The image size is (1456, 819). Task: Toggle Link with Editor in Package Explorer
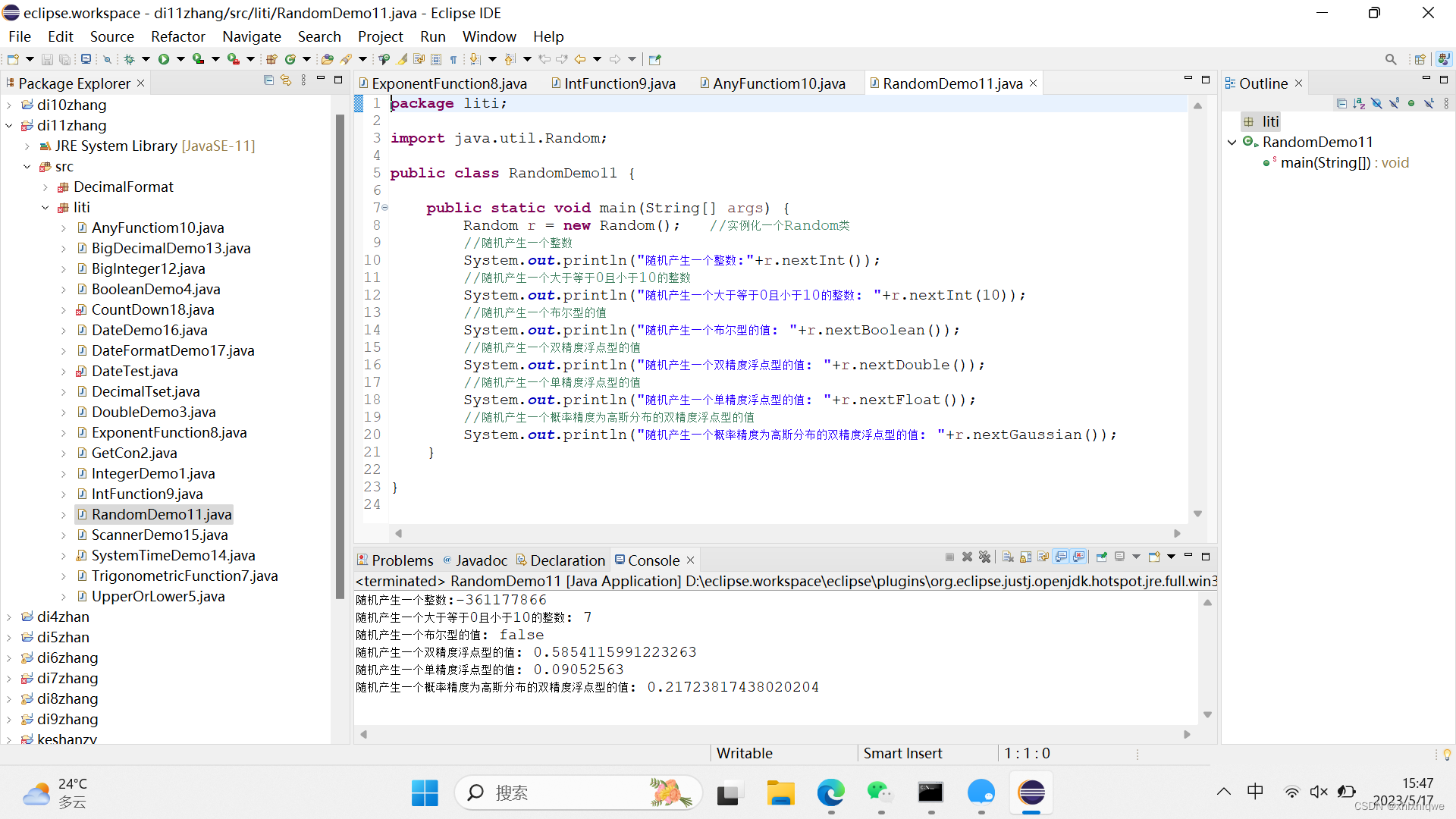(286, 80)
